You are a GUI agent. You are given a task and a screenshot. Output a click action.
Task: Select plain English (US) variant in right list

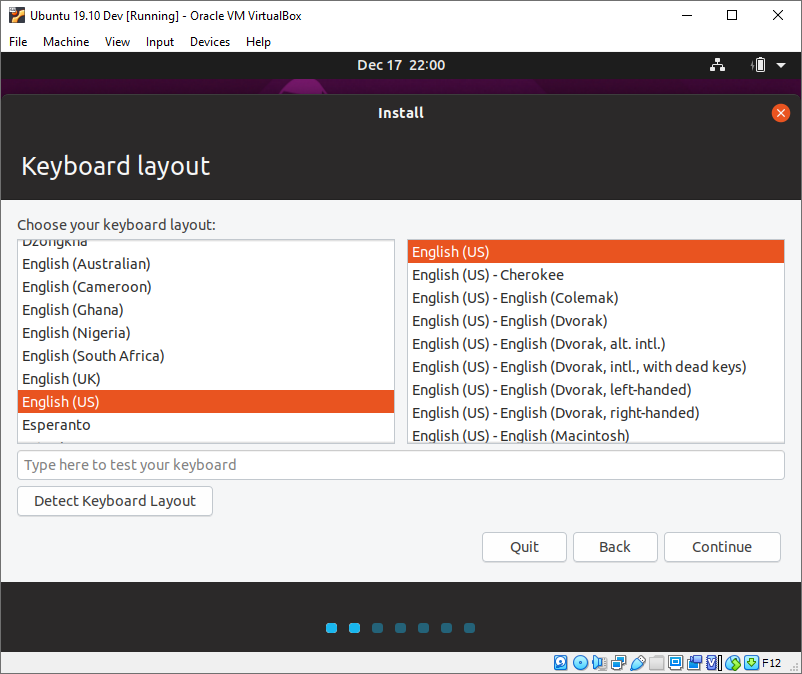[596, 252]
